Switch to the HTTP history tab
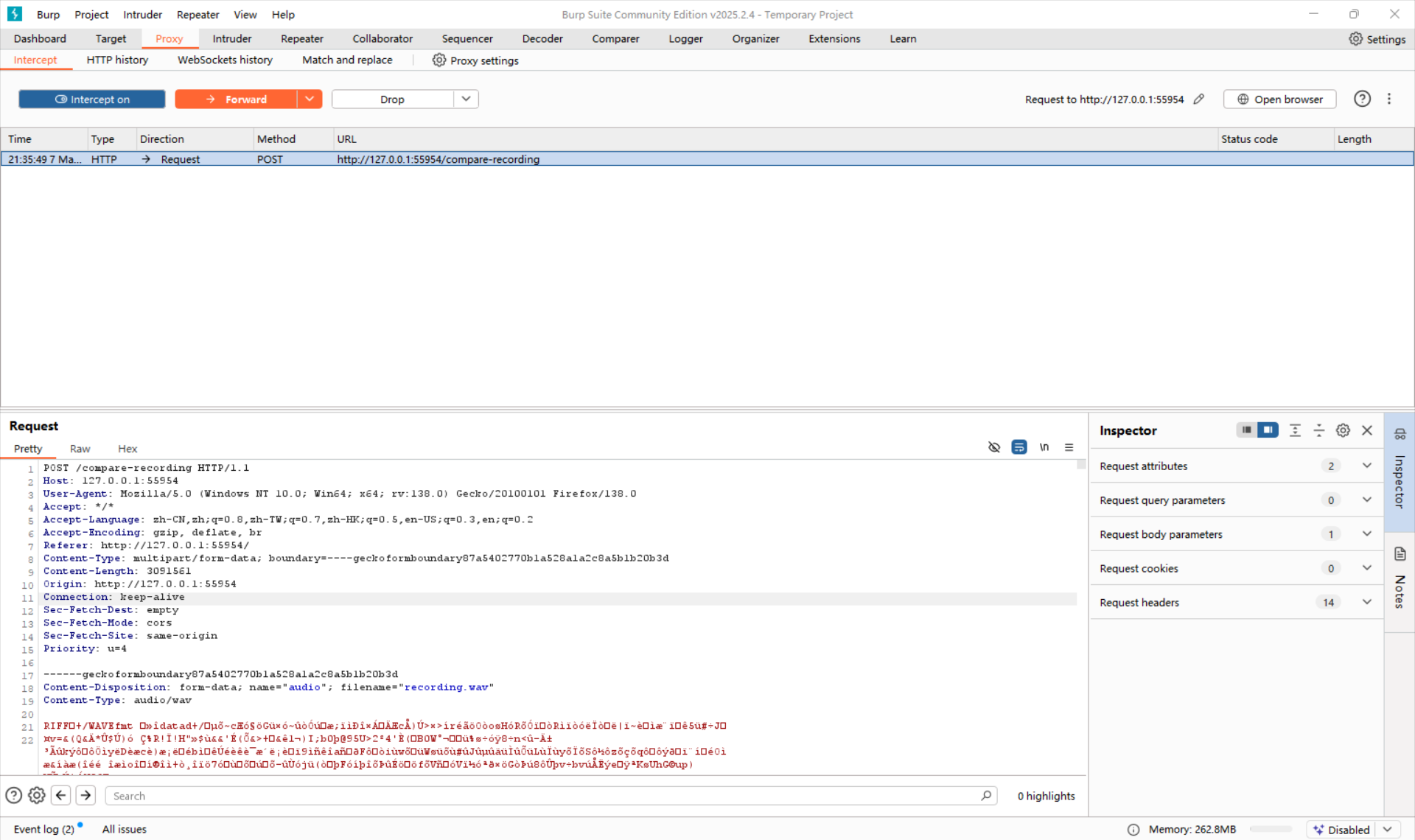 pyautogui.click(x=117, y=60)
